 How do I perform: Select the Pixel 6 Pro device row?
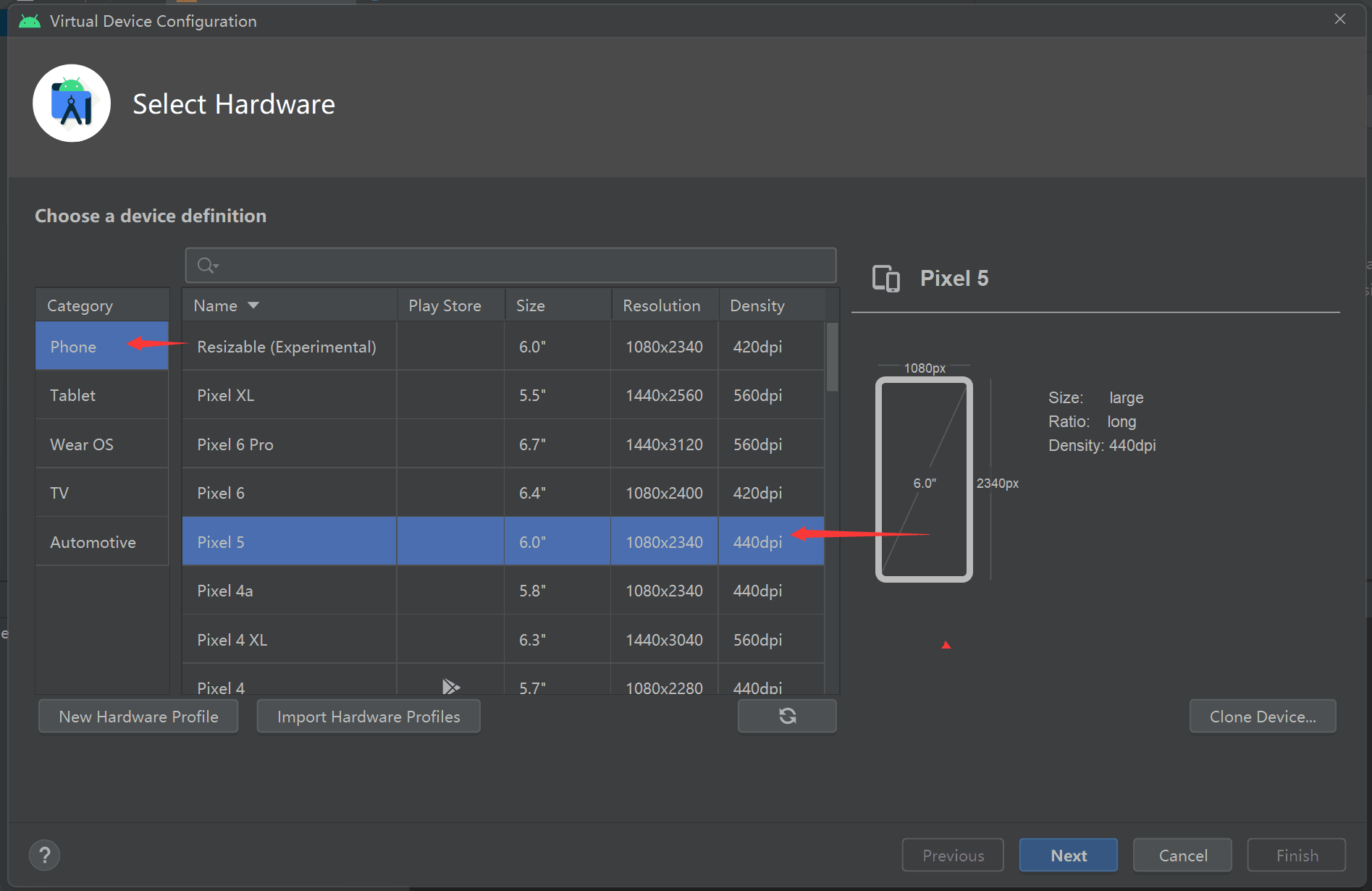pyautogui.click(x=503, y=444)
